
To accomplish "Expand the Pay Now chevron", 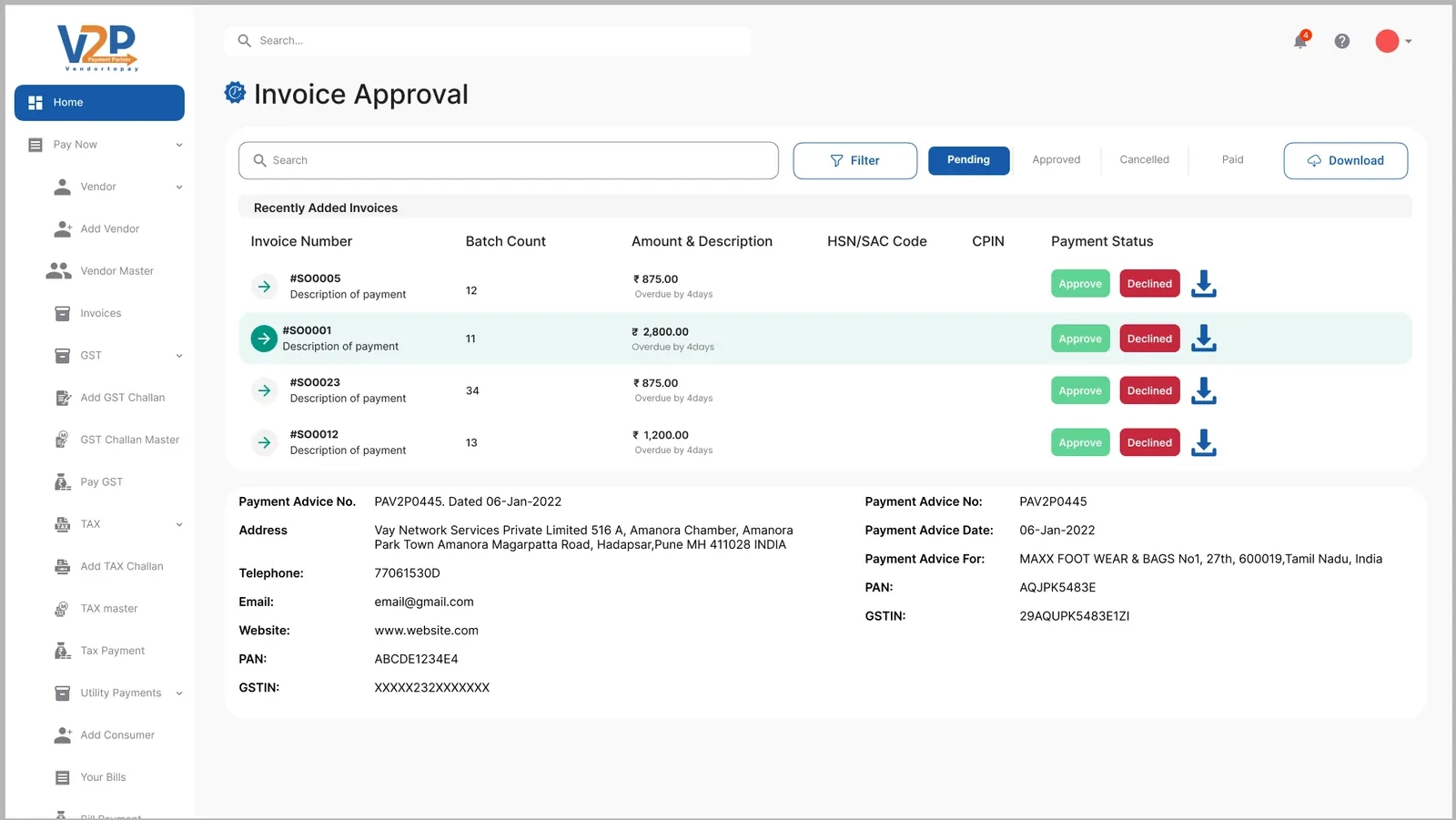I will coord(179,145).
